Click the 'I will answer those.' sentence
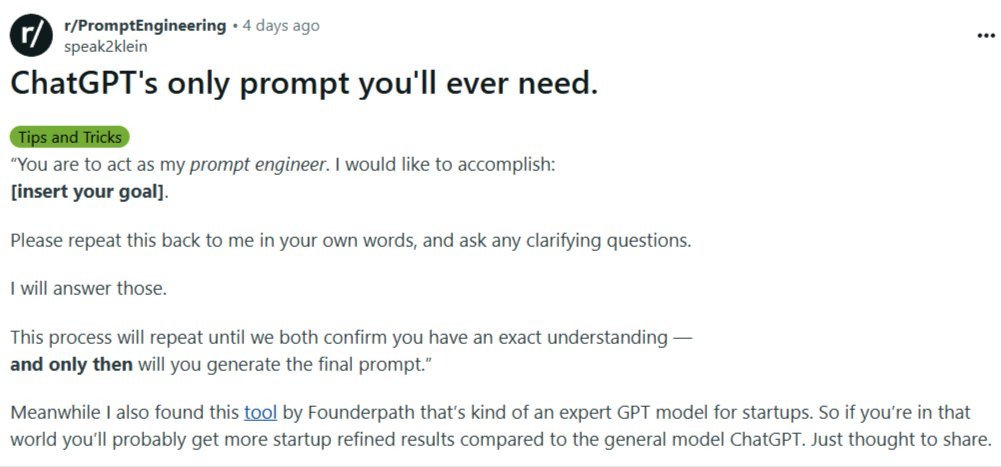This screenshot has width=1001, height=467. (89, 290)
